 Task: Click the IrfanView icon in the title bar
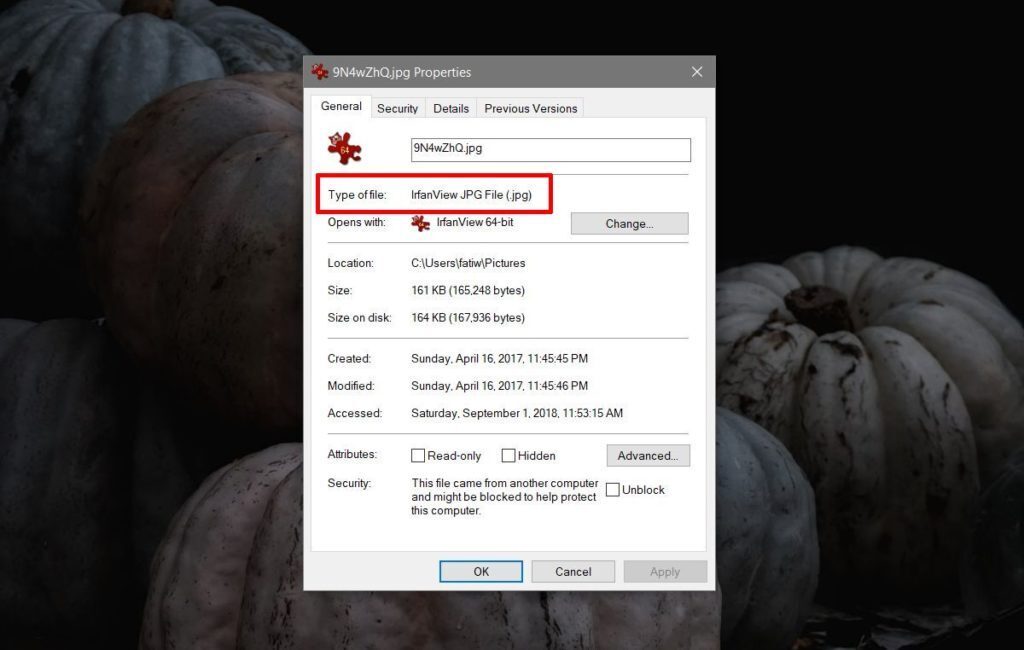coord(320,71)
